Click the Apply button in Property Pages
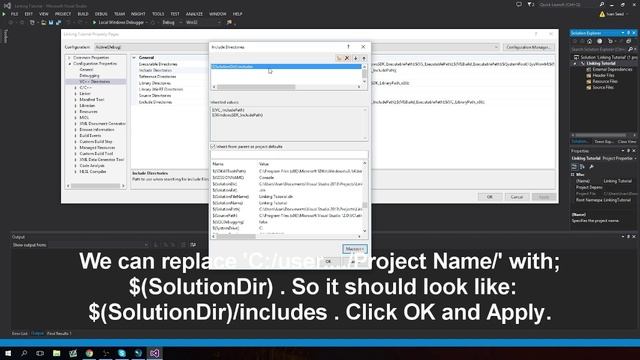The height and width of the screenshot is (360, 640). 544,197
